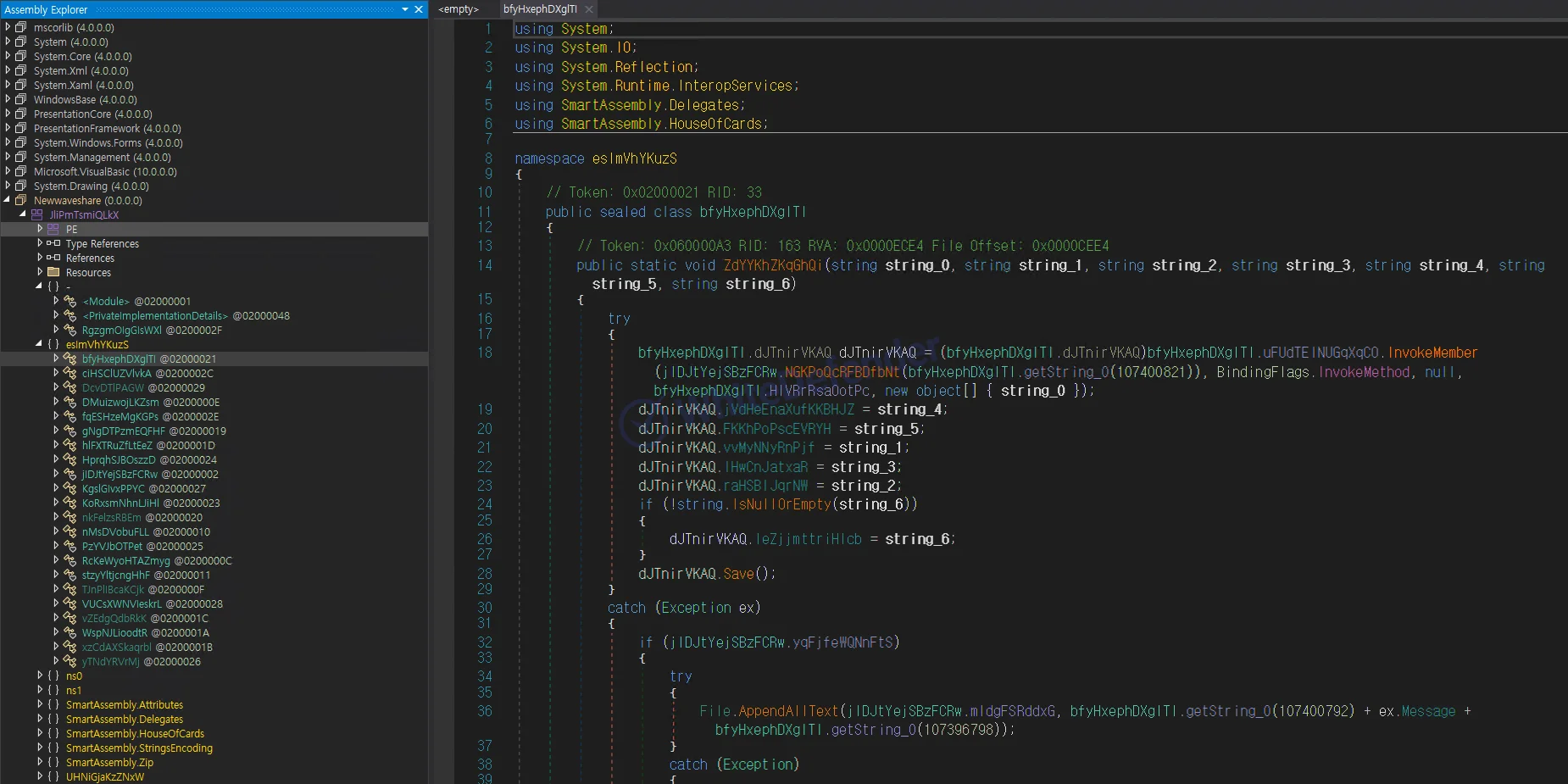
Task: Click the mscorlib assembly icon
Action: tap(21, 27)
